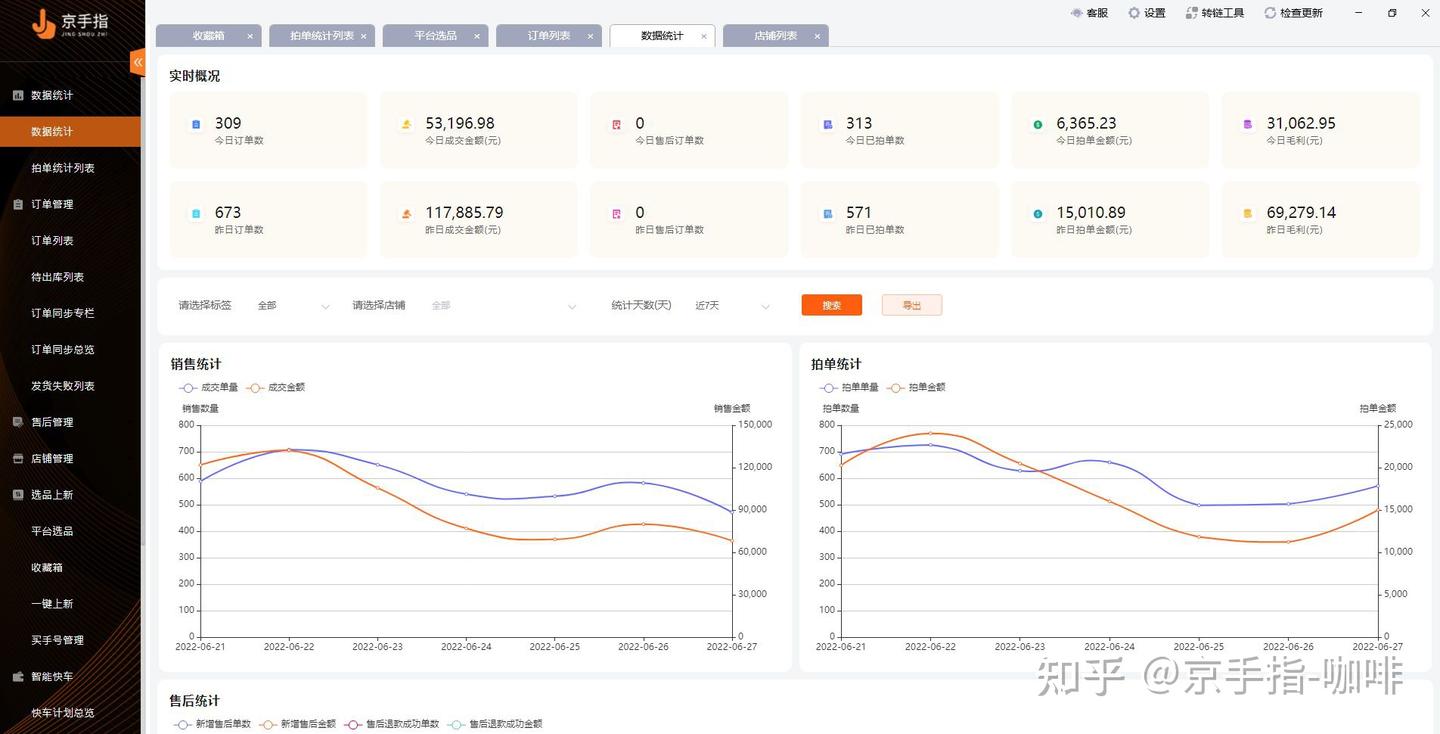Toggle 成交单量 series in 销售统计 legend
This screenshot has width=1440, height=734.
[208, 387]
